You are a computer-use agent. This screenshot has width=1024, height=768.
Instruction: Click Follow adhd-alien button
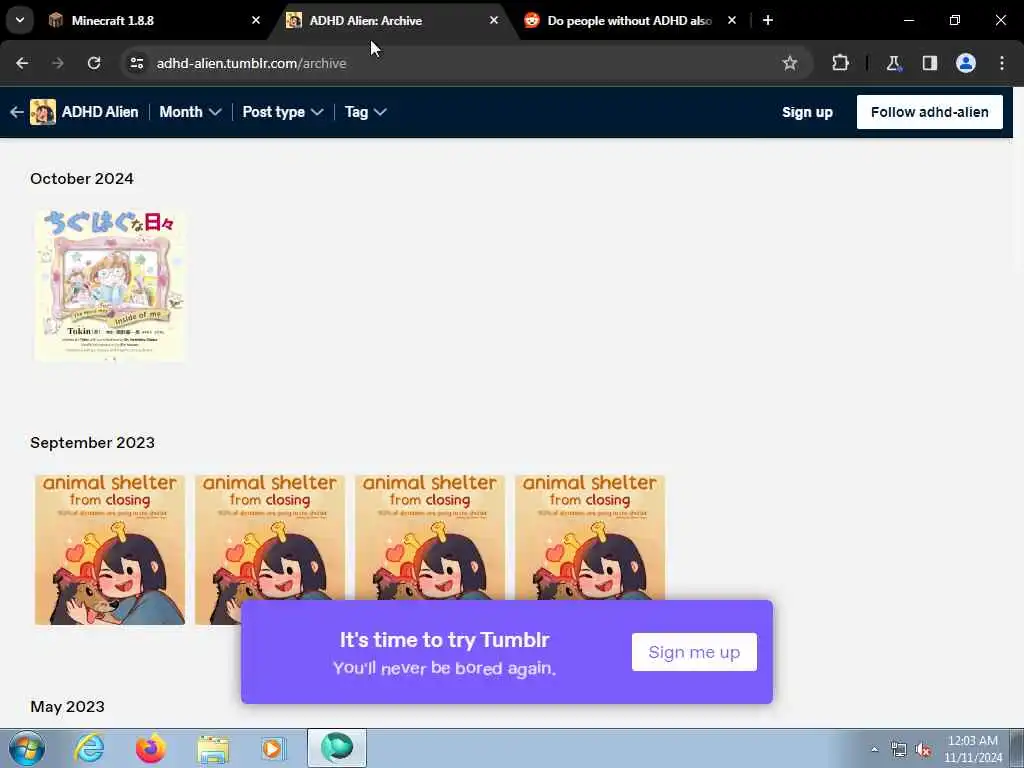click(929, 112)
